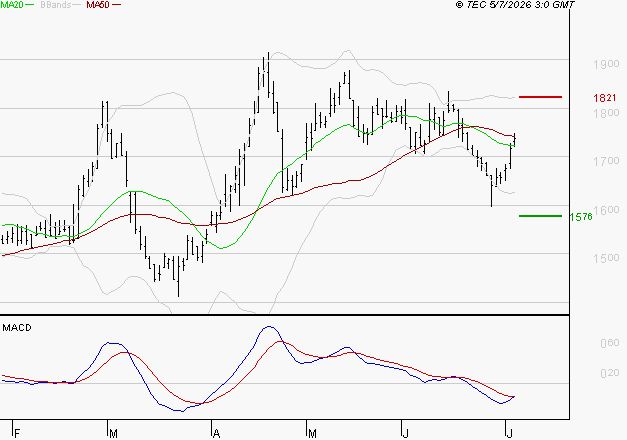Image resolution: width=627 pixels, height=440 pixels.
Task: Click the 1800 price axis label
Action: coord(606,113)
